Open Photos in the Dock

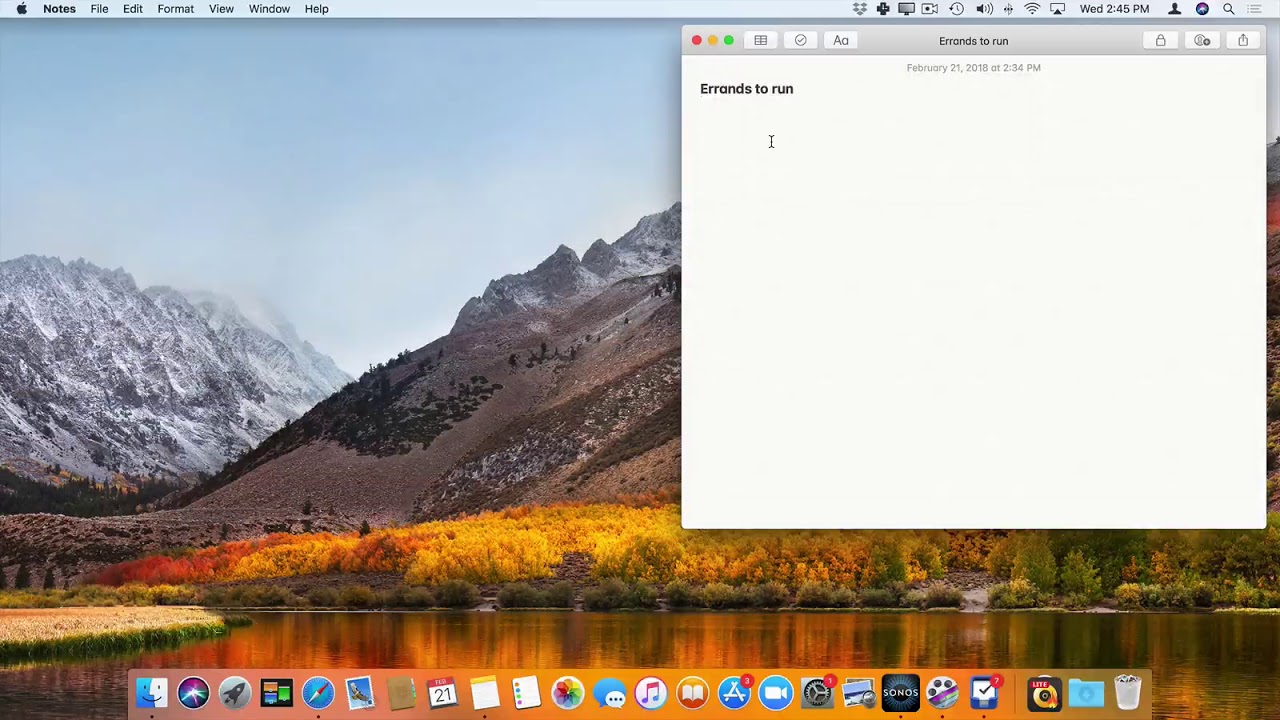coord(567,693)
